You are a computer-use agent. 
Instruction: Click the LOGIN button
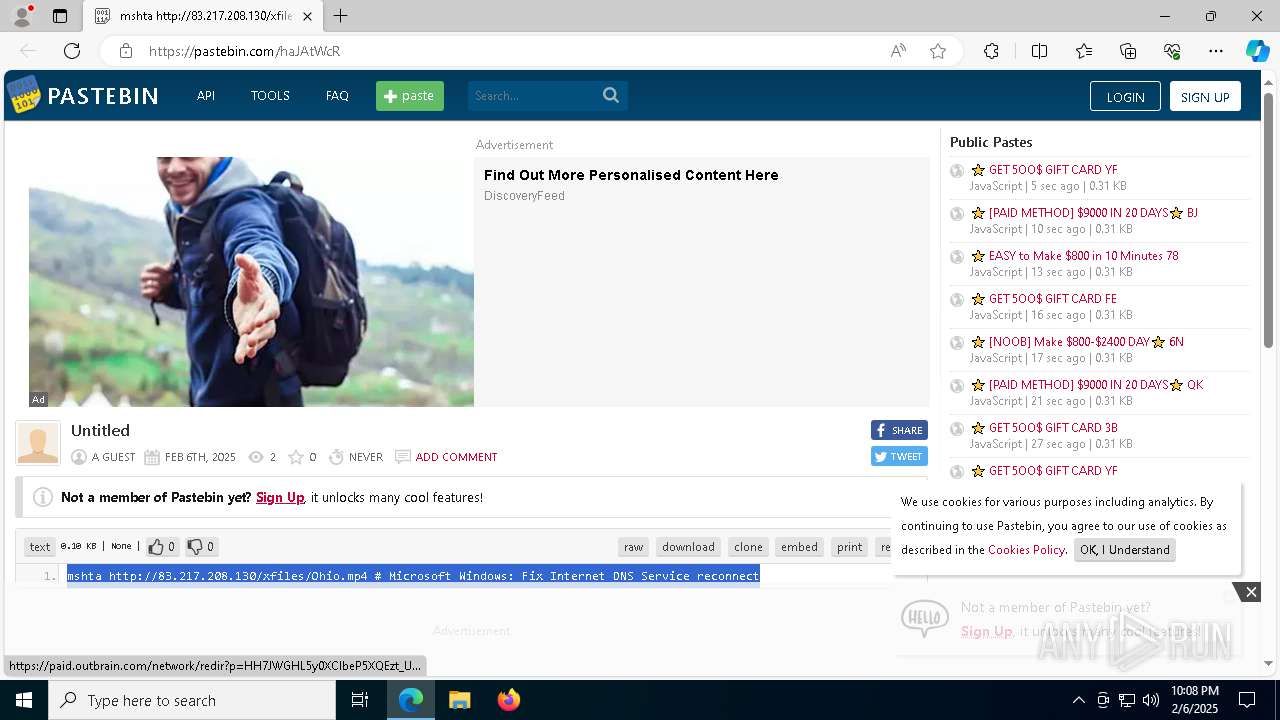1125,96
